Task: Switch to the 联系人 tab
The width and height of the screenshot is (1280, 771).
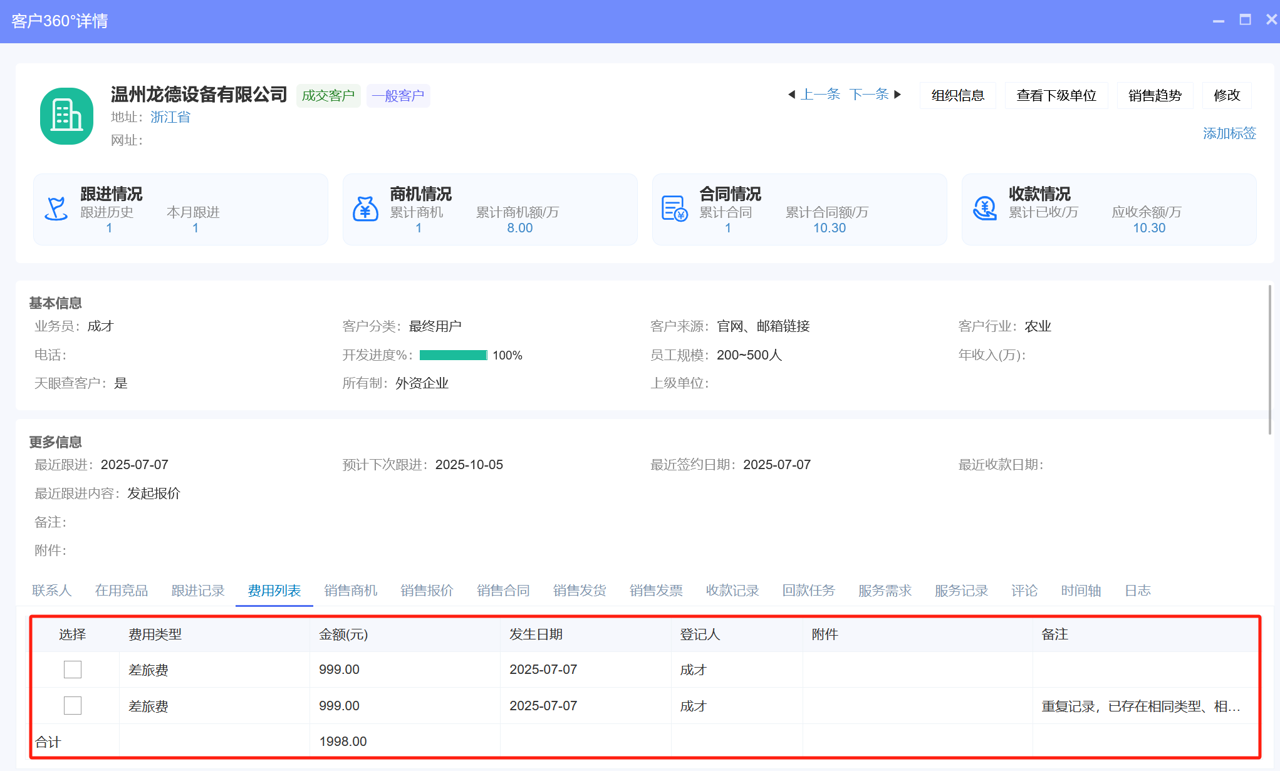Action: point(50,590)
